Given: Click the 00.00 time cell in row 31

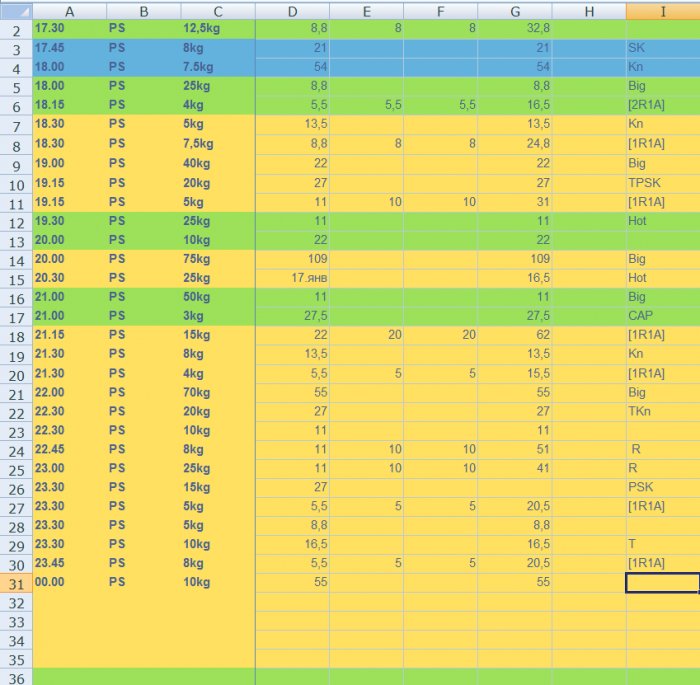Looking at the screenshot, I should (70, 582).
